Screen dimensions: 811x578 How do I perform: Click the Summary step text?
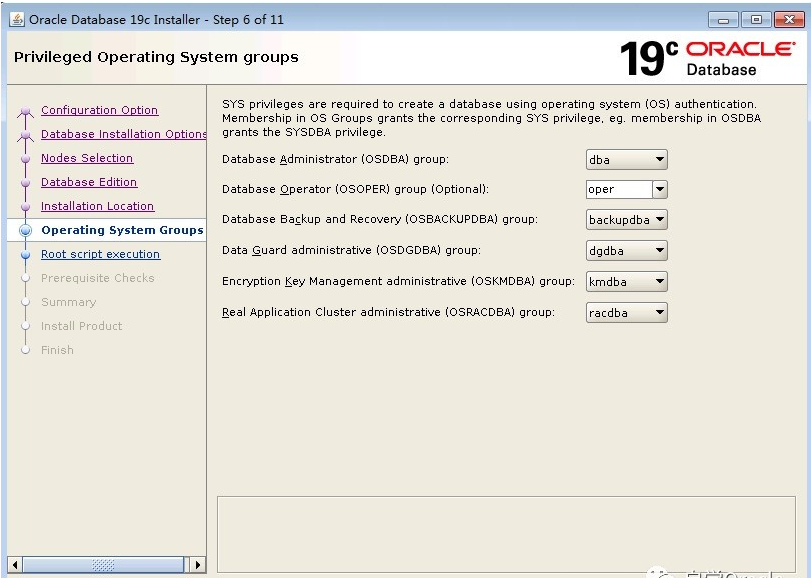(69, 302)
